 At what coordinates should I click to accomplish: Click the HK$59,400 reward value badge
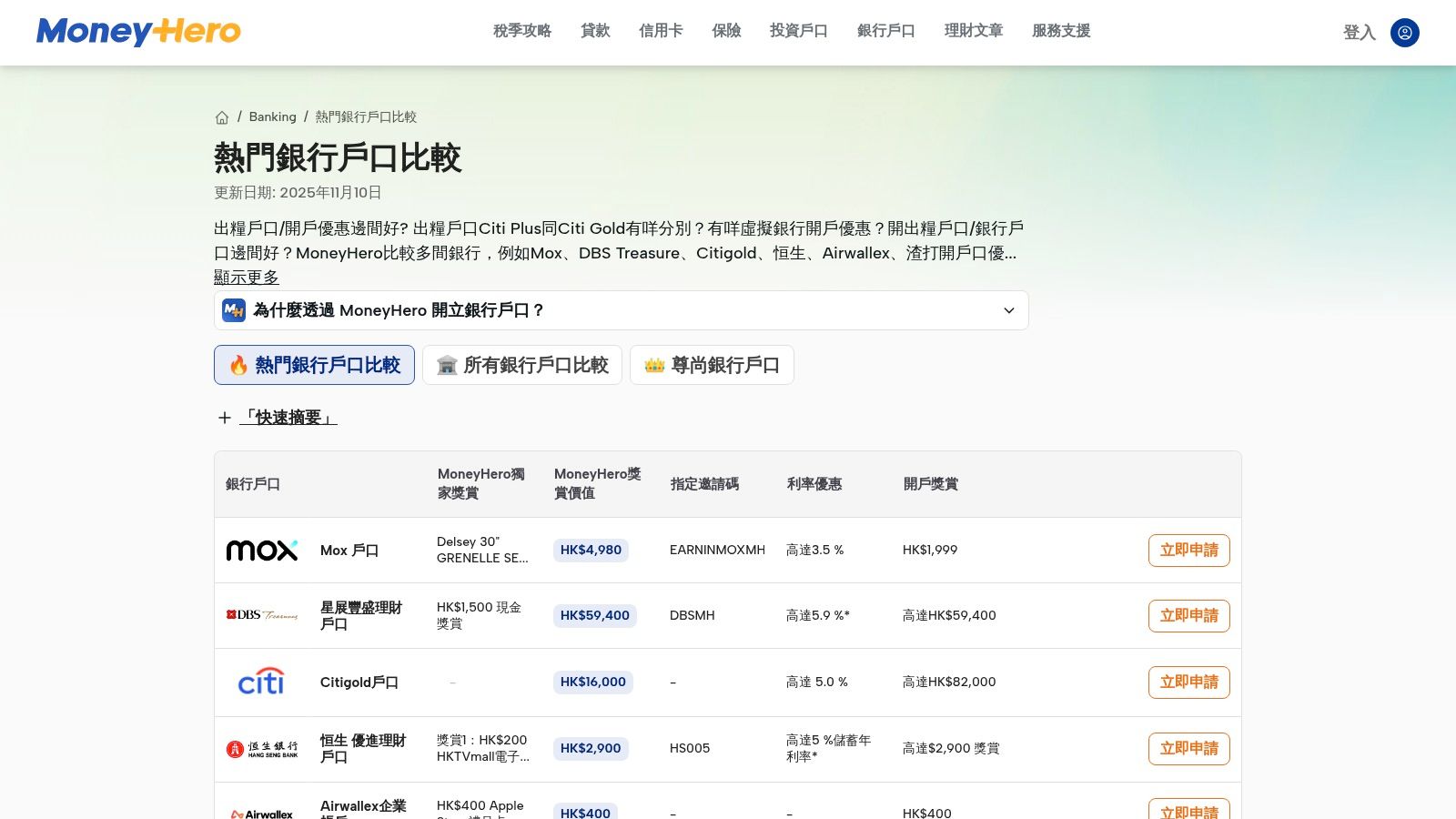[595, 616]
